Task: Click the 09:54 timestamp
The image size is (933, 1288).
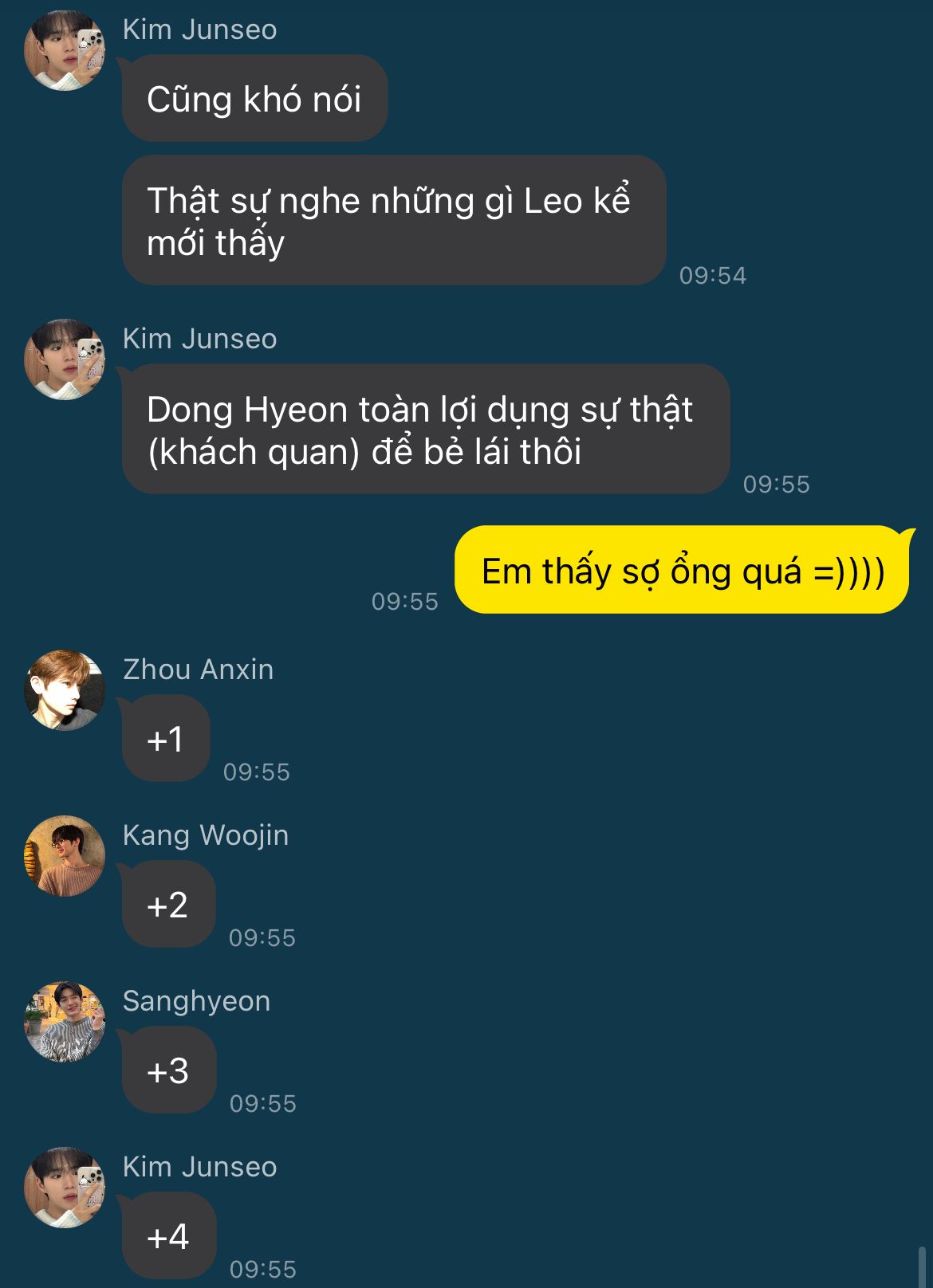Action: [x=713, y=276]
